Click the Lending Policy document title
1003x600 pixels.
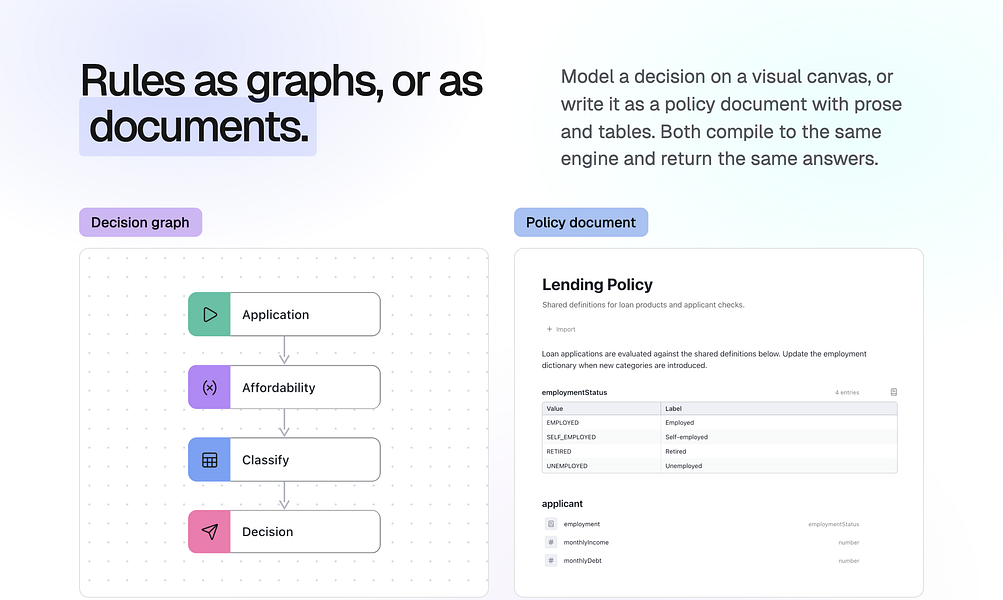[x=597, y=285]
